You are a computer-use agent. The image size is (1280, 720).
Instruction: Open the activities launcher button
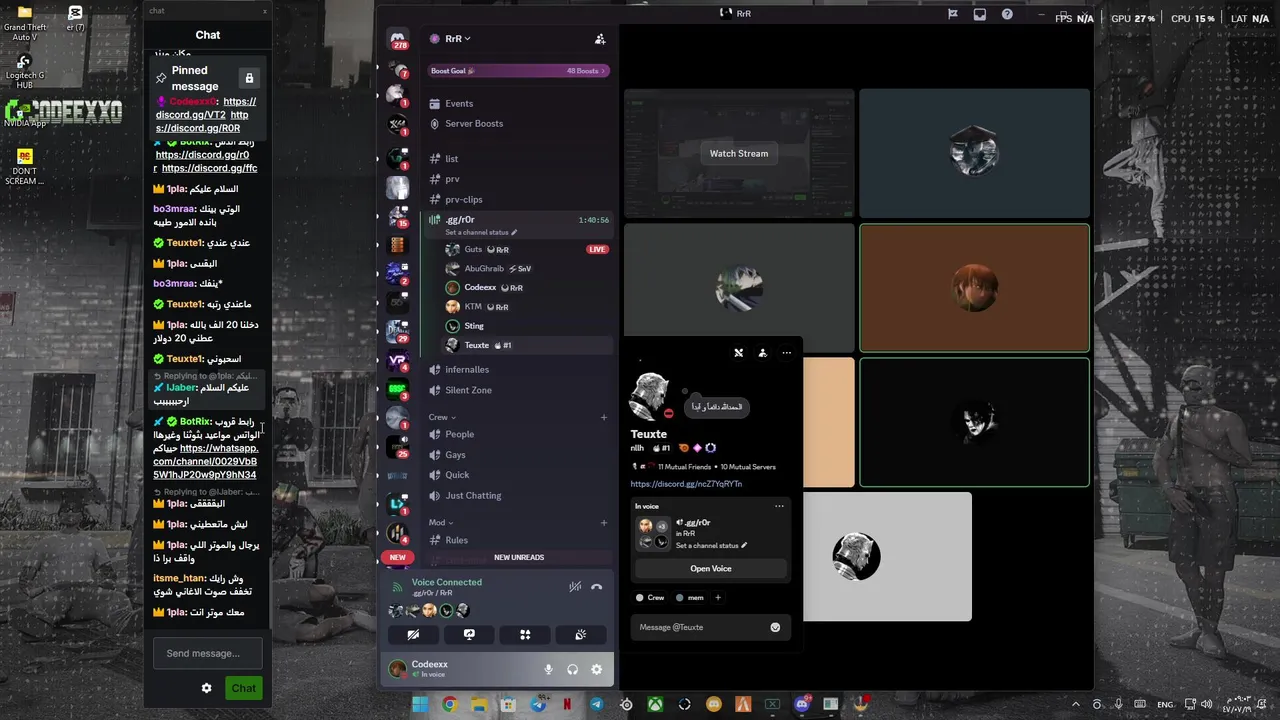tap(525, 634)
